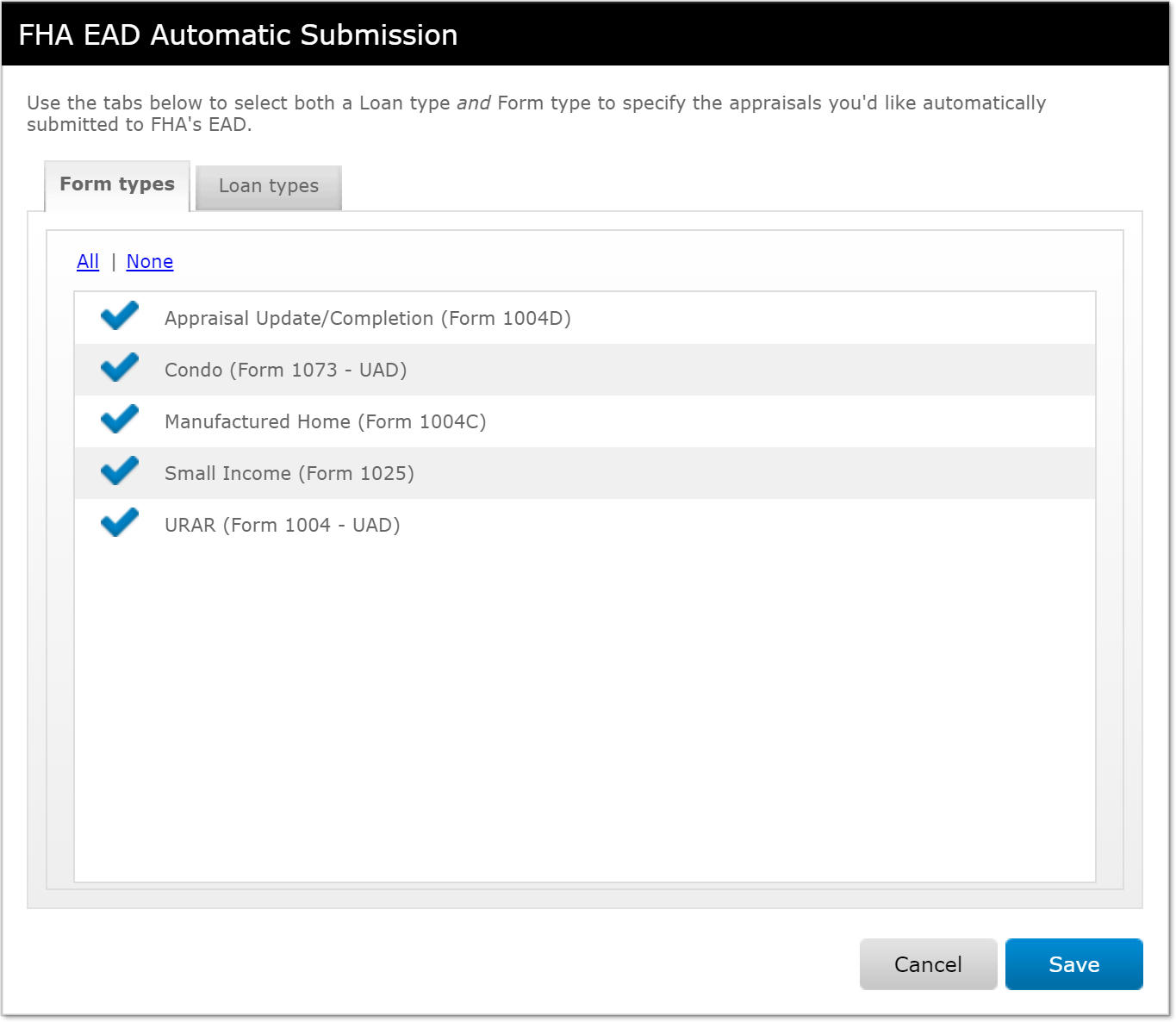The image size is (1176, 1022).
Task: Select the 'URAR (Form 1004 - UAD)' label text
Action: (283, 526)
